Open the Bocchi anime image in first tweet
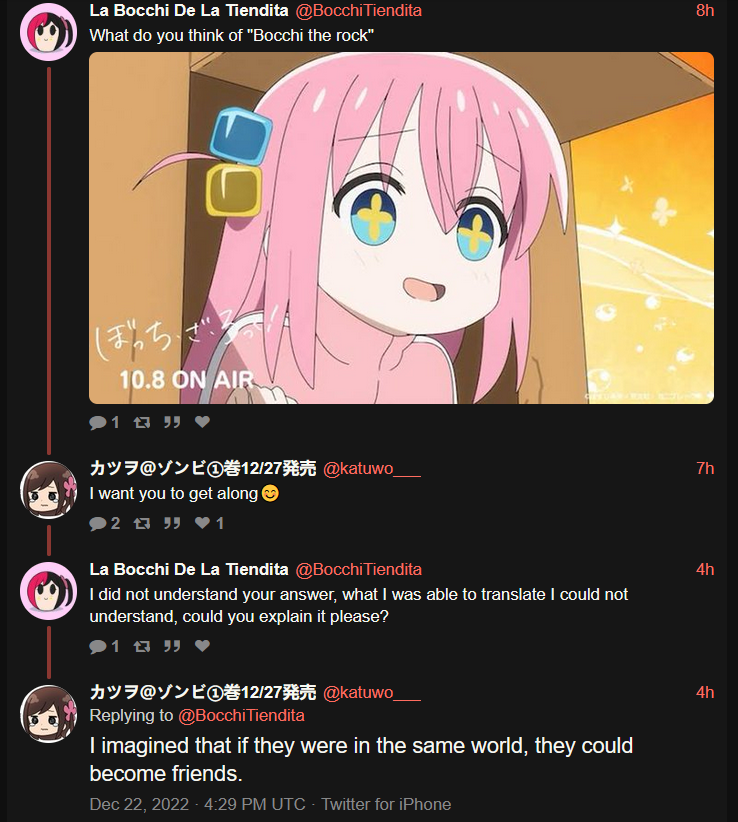Image resolution: width=738 pixels, height=822 pixels. coord(401,228)
